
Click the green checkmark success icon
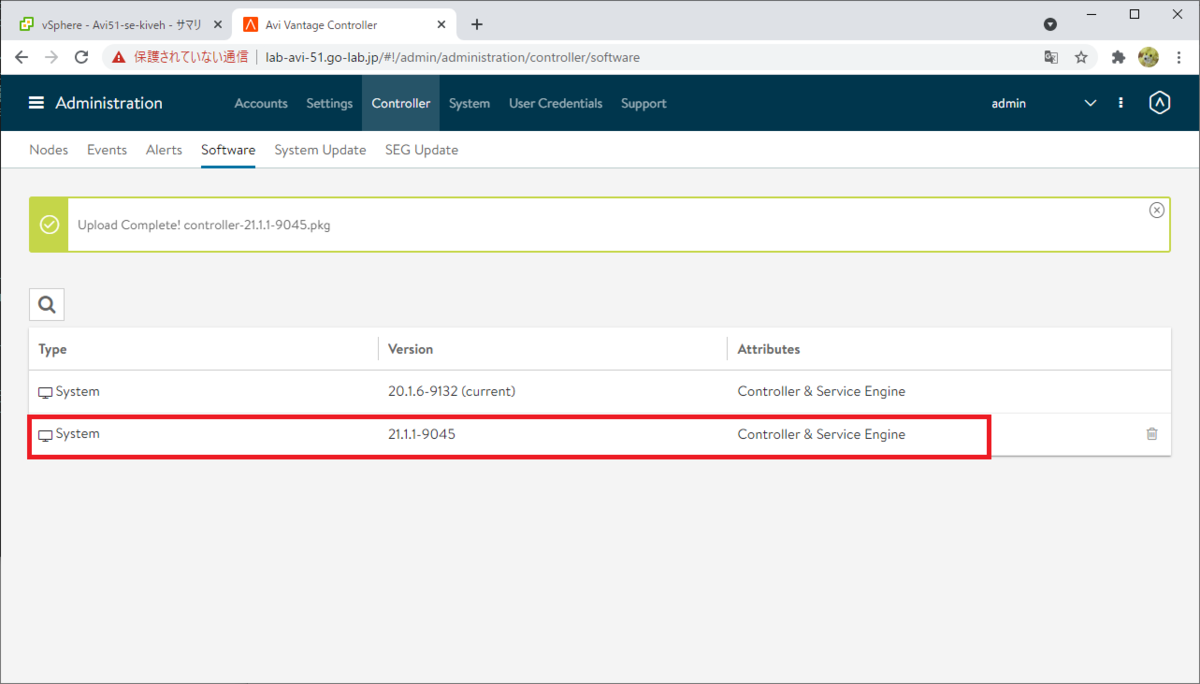point(49,225)
